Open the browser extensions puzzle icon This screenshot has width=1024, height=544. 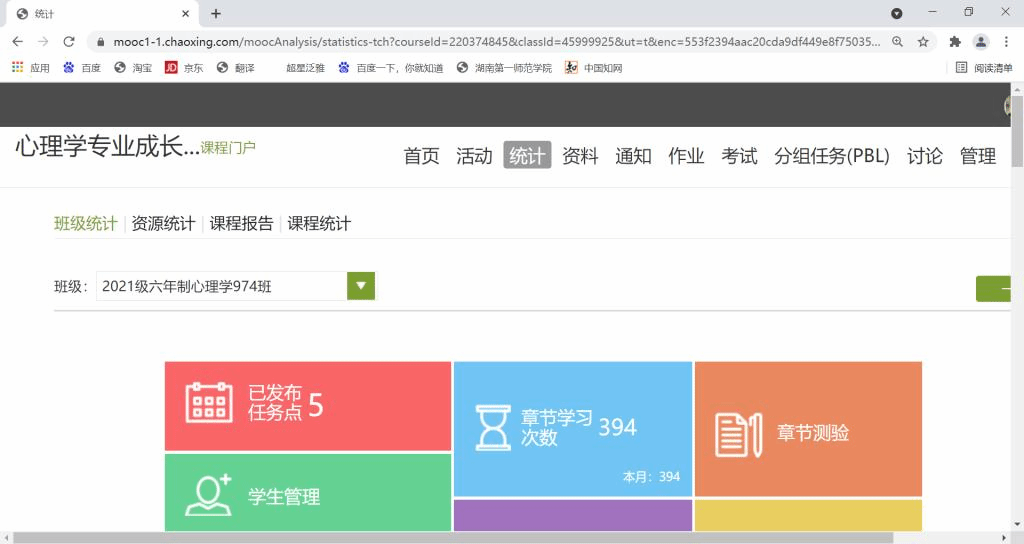click(x=955, y=42)
